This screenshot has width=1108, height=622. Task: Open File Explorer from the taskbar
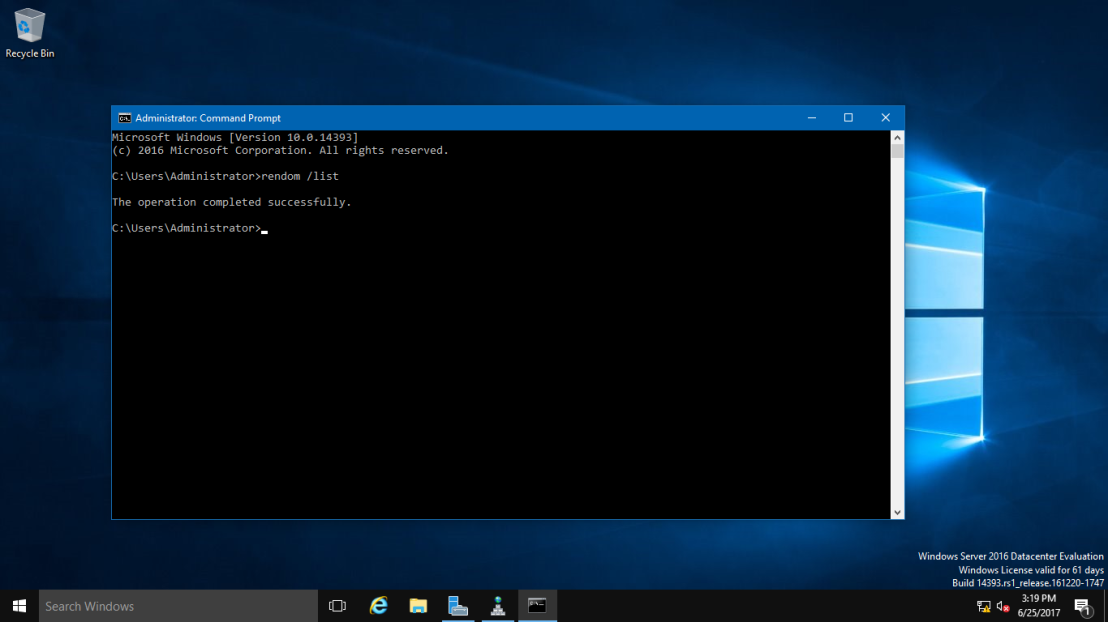tap(418, 606)
